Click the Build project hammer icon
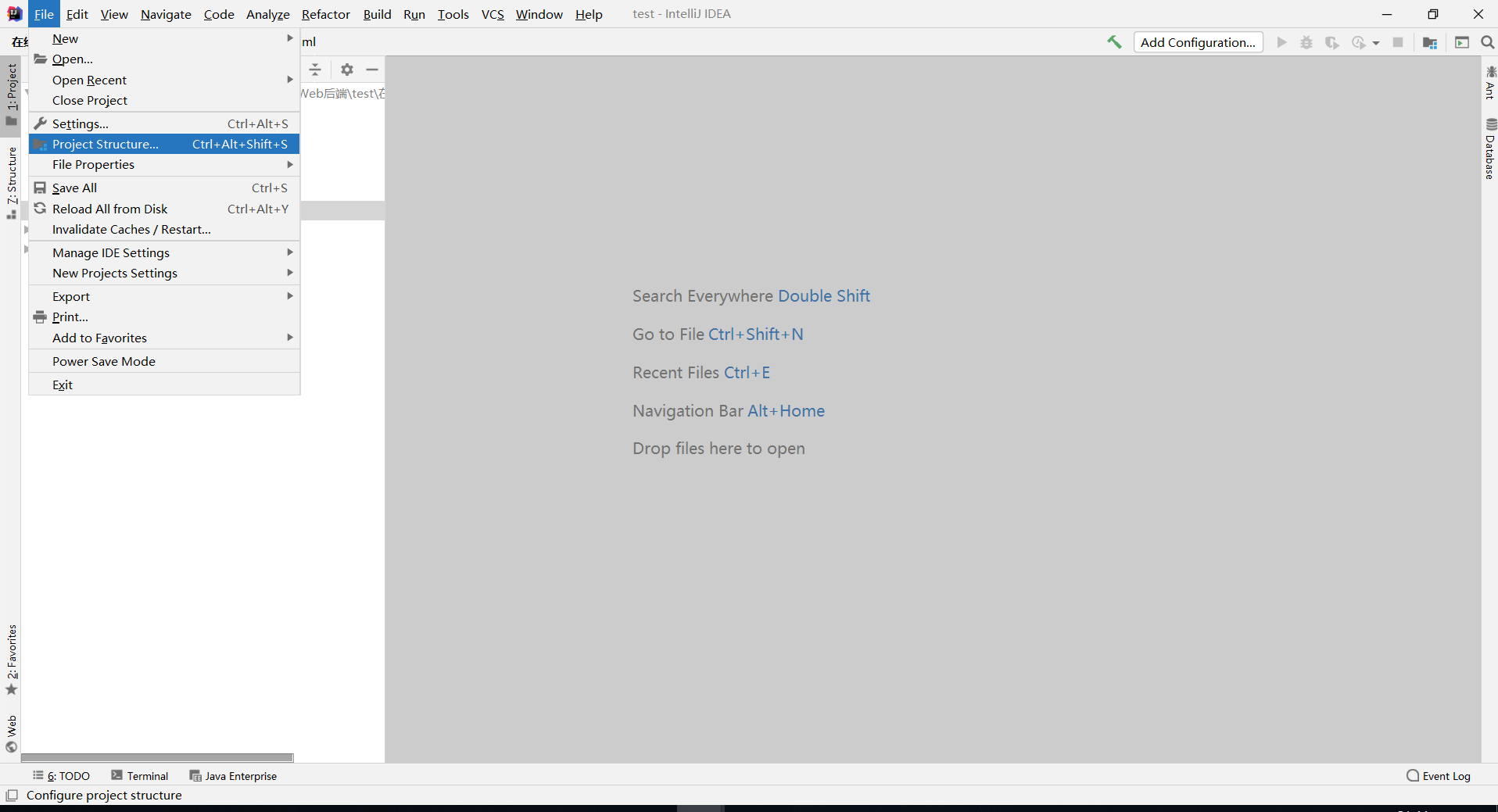The width and height of the screenshot is (1498, 812). click(1114, 42)
